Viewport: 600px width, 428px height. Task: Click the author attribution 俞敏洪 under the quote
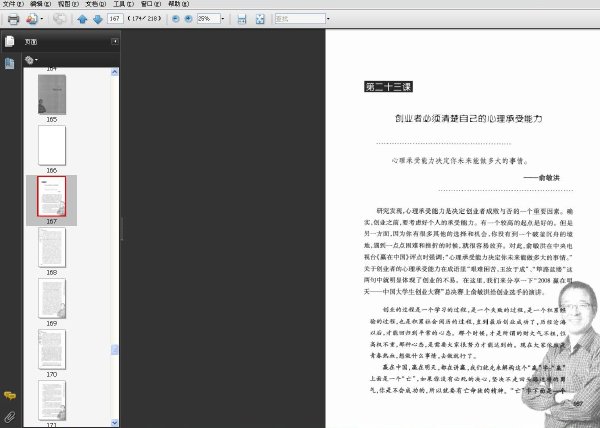coord(549,177)
